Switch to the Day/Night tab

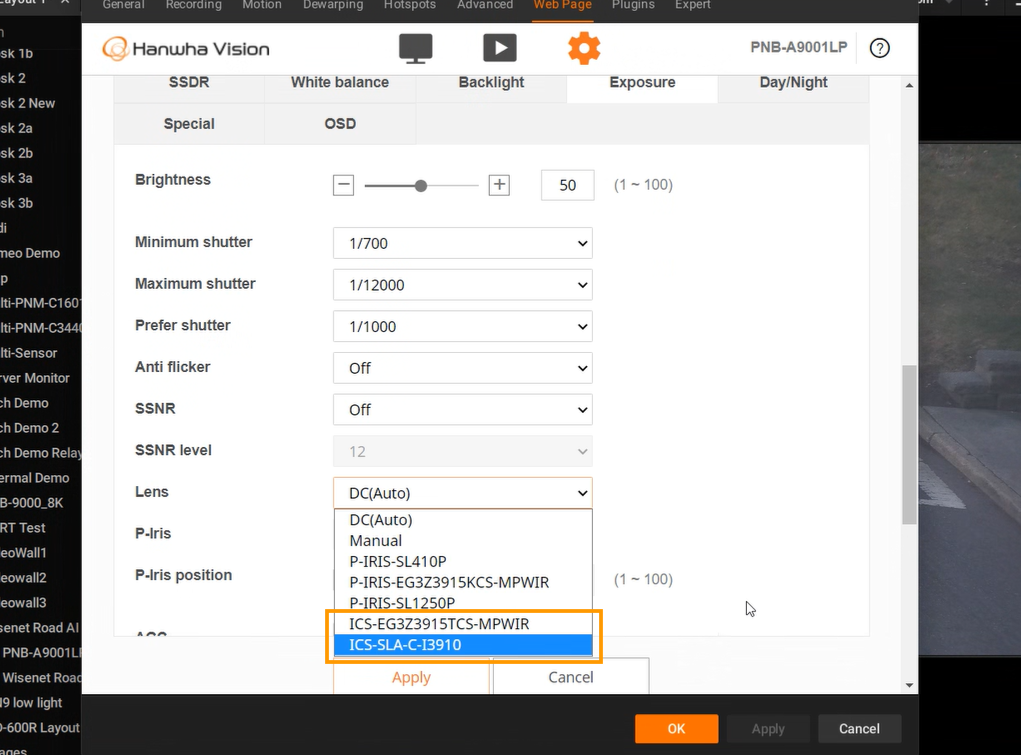click(x=793, y=82)
